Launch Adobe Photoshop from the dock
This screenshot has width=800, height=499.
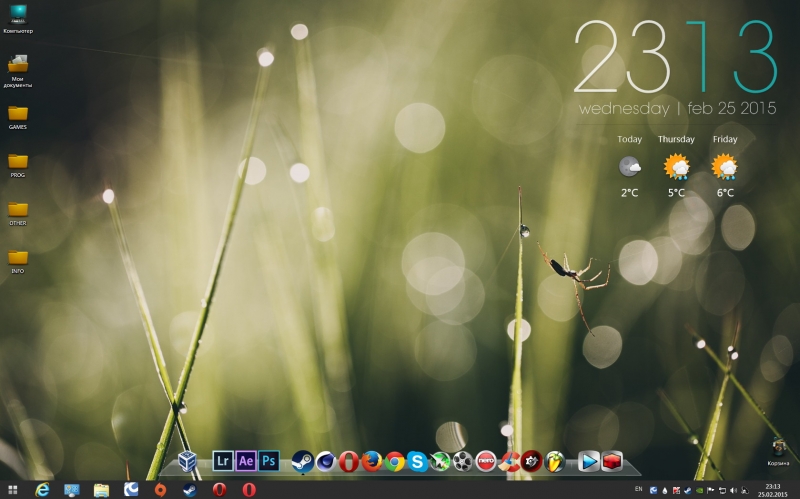coord(269,461)
